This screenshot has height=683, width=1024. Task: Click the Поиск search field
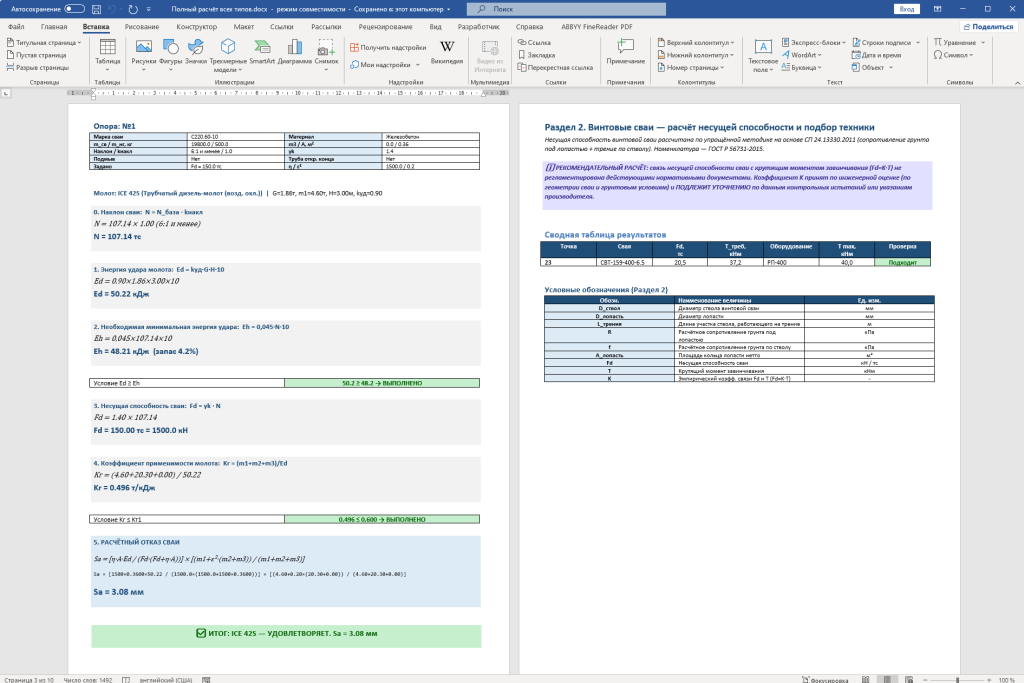[566, 9]
